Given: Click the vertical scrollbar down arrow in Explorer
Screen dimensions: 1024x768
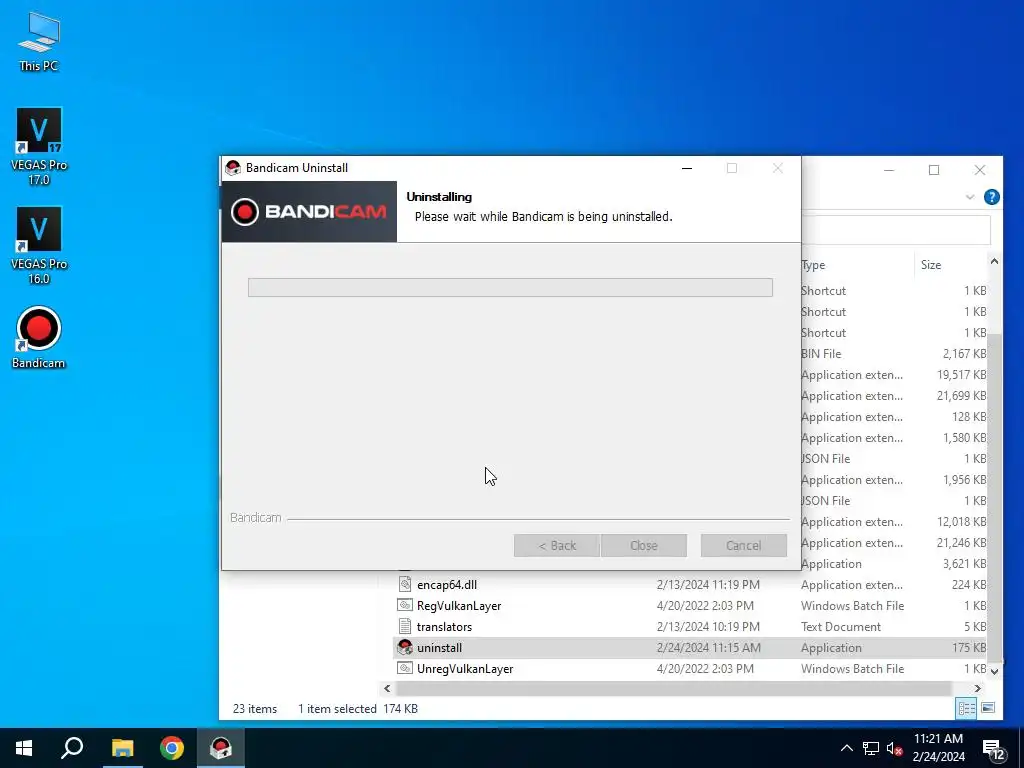Looking at the screenshot, I should pos(994,671).
